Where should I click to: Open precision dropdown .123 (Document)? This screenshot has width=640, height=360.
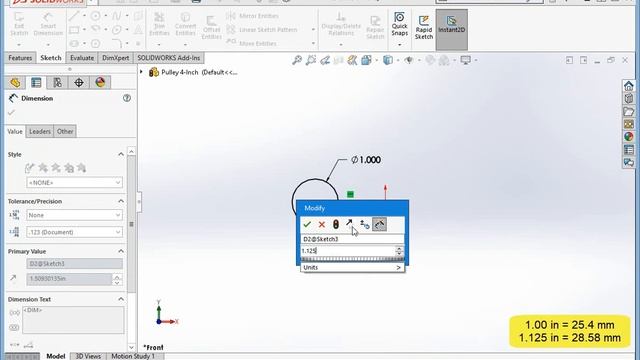click(74, 232)
